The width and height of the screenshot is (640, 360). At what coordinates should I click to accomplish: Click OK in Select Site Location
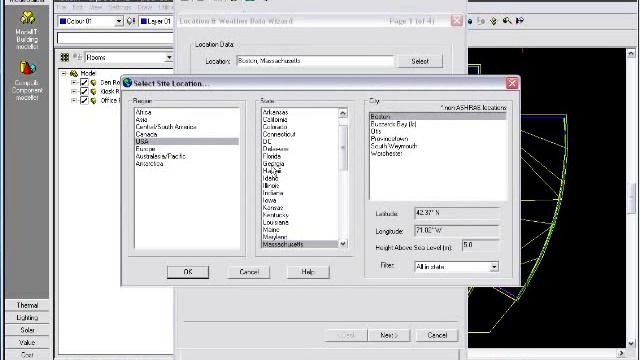(188, 272)
